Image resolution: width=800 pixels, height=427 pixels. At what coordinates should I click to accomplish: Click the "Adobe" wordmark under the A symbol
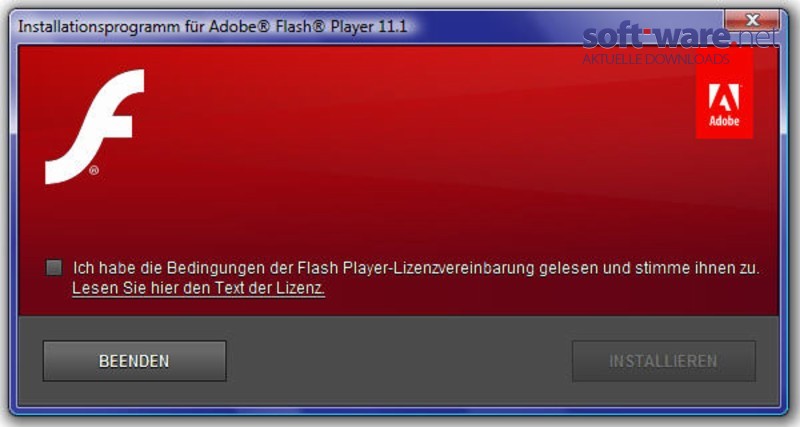click(724, 121)
